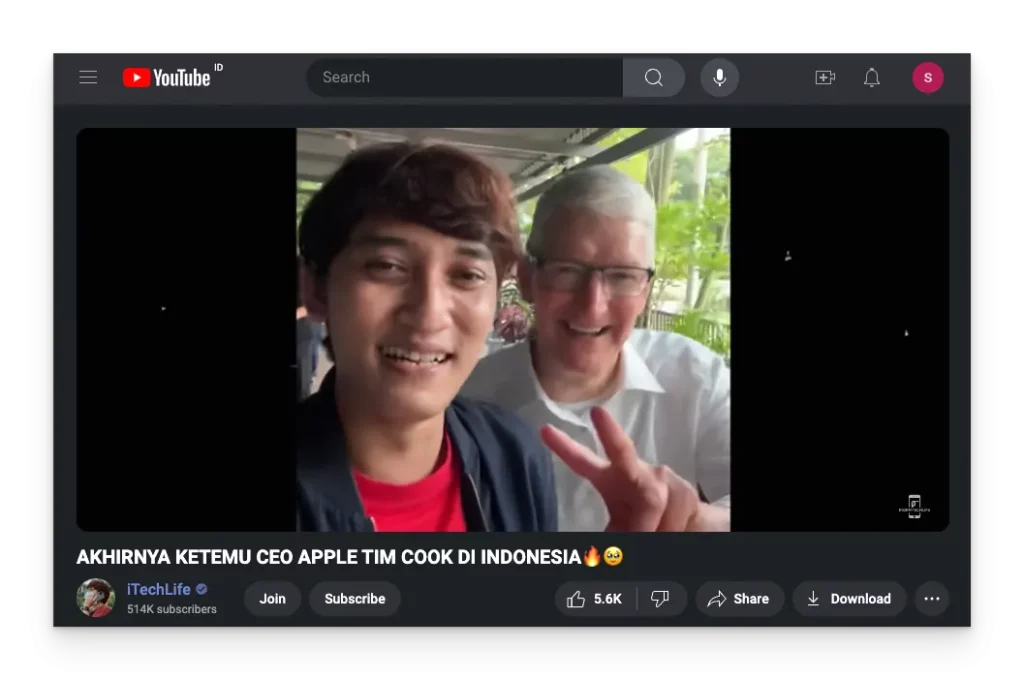Open the iTechLife channel name link
Screen dimensions: 1024x680
(159, 589)
